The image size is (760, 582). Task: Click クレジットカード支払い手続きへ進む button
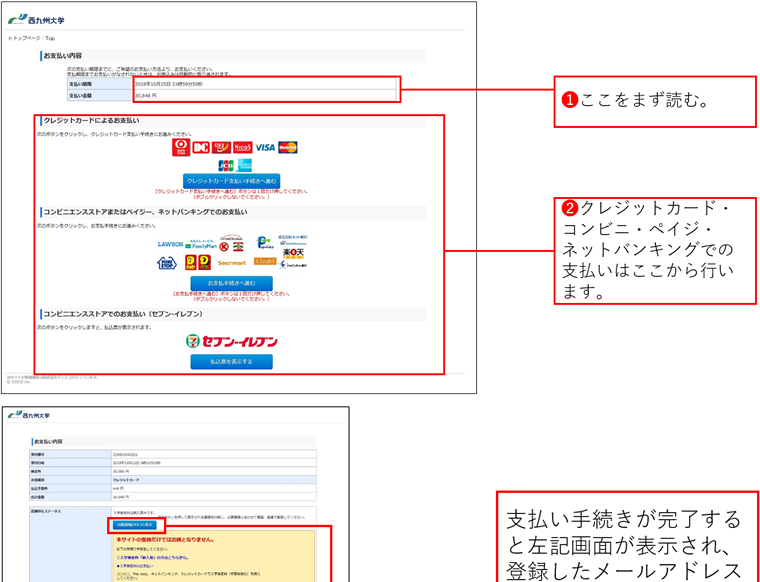coord(232,181)
